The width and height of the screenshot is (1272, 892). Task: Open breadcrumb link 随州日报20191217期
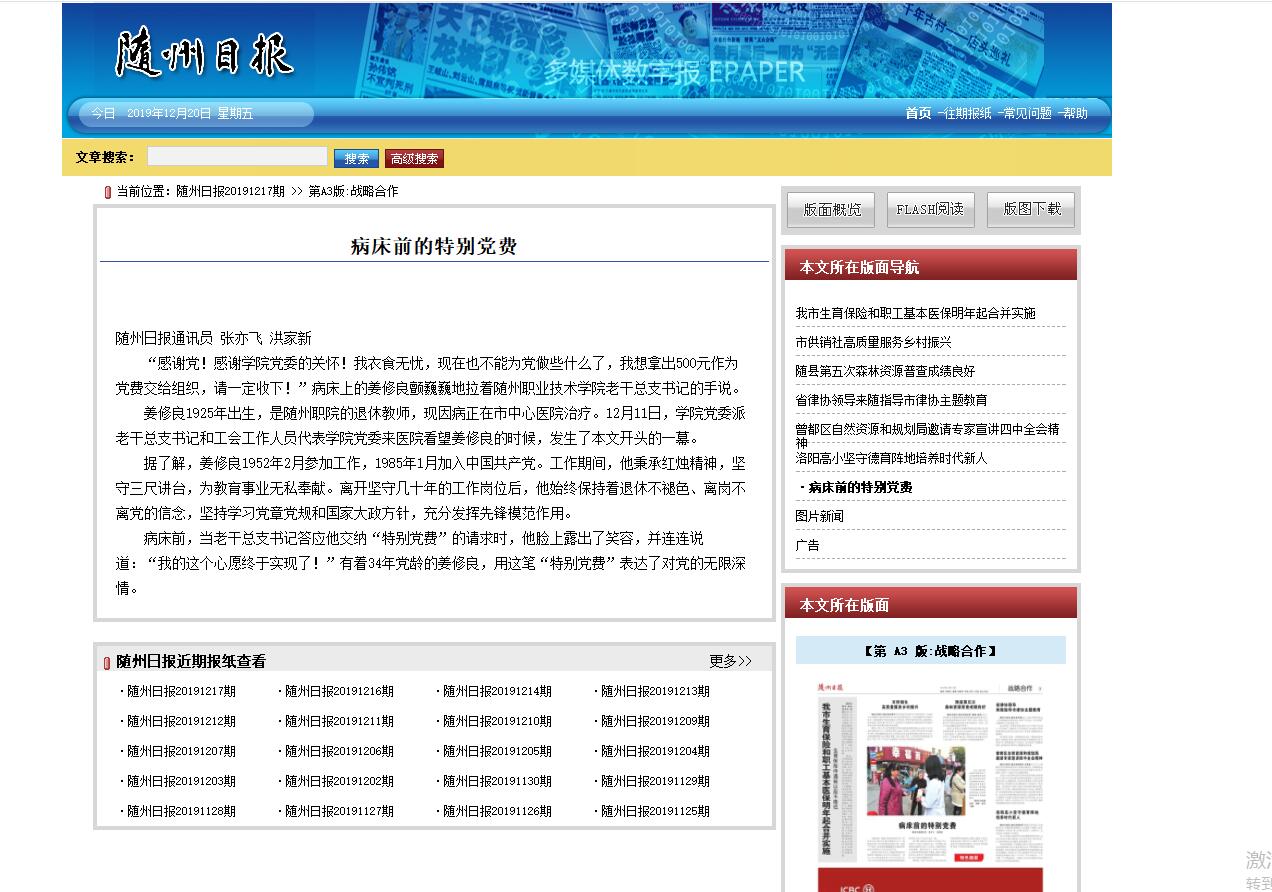pyautogui.click(x=230, y=191)
